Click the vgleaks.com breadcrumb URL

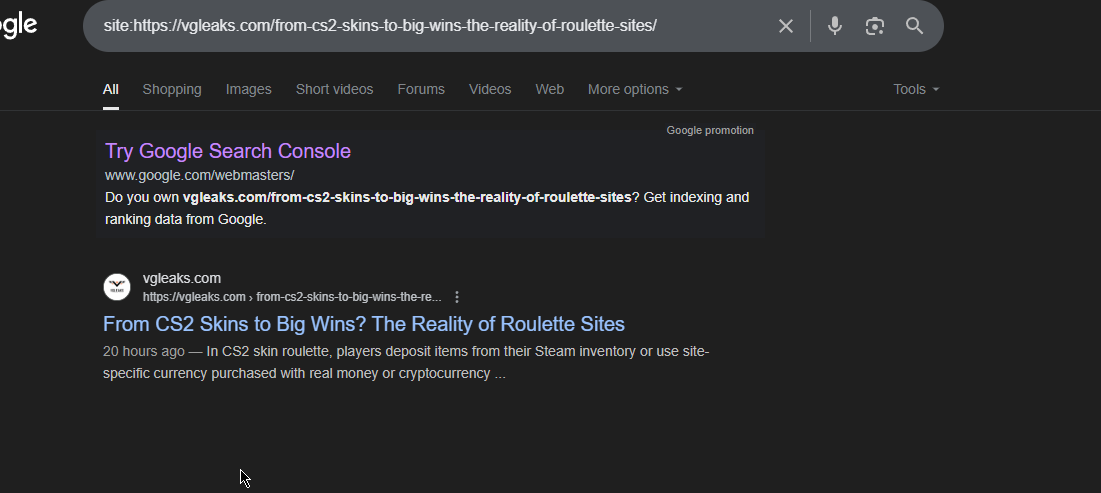point(292,297)
